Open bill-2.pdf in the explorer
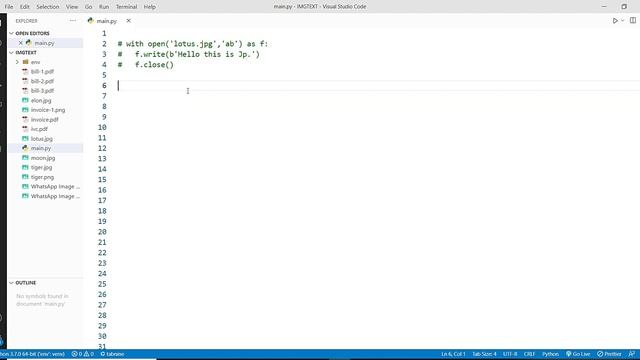 pyautogui.click(x=42, y=81)
